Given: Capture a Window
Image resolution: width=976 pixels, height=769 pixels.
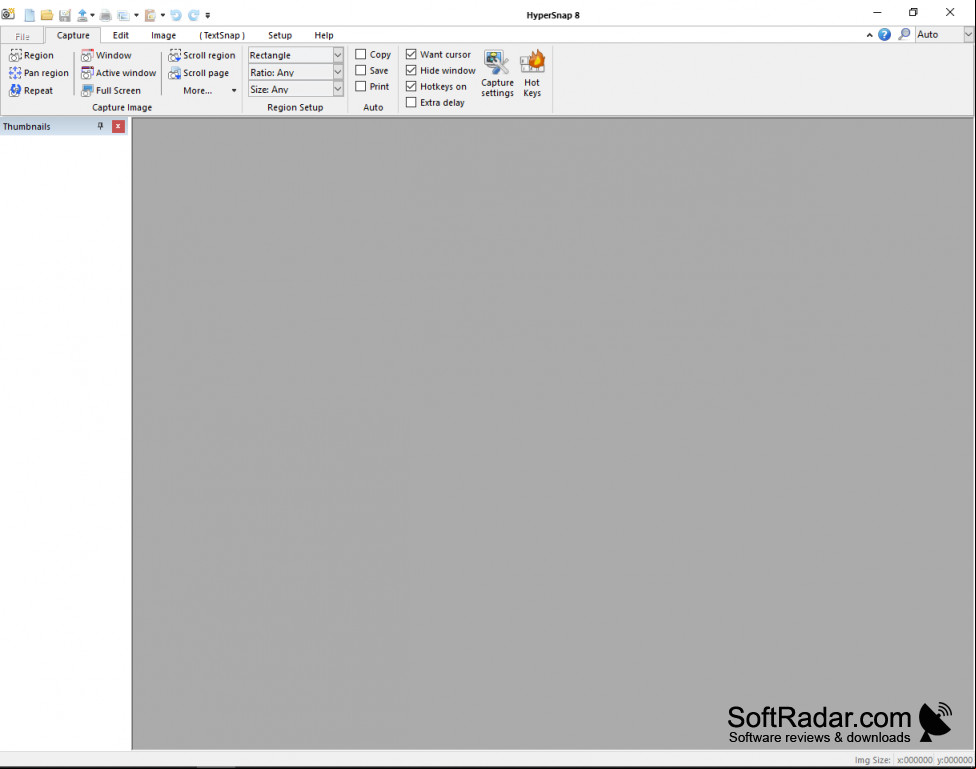Looking at the screenshot, I should coord(106,55).
